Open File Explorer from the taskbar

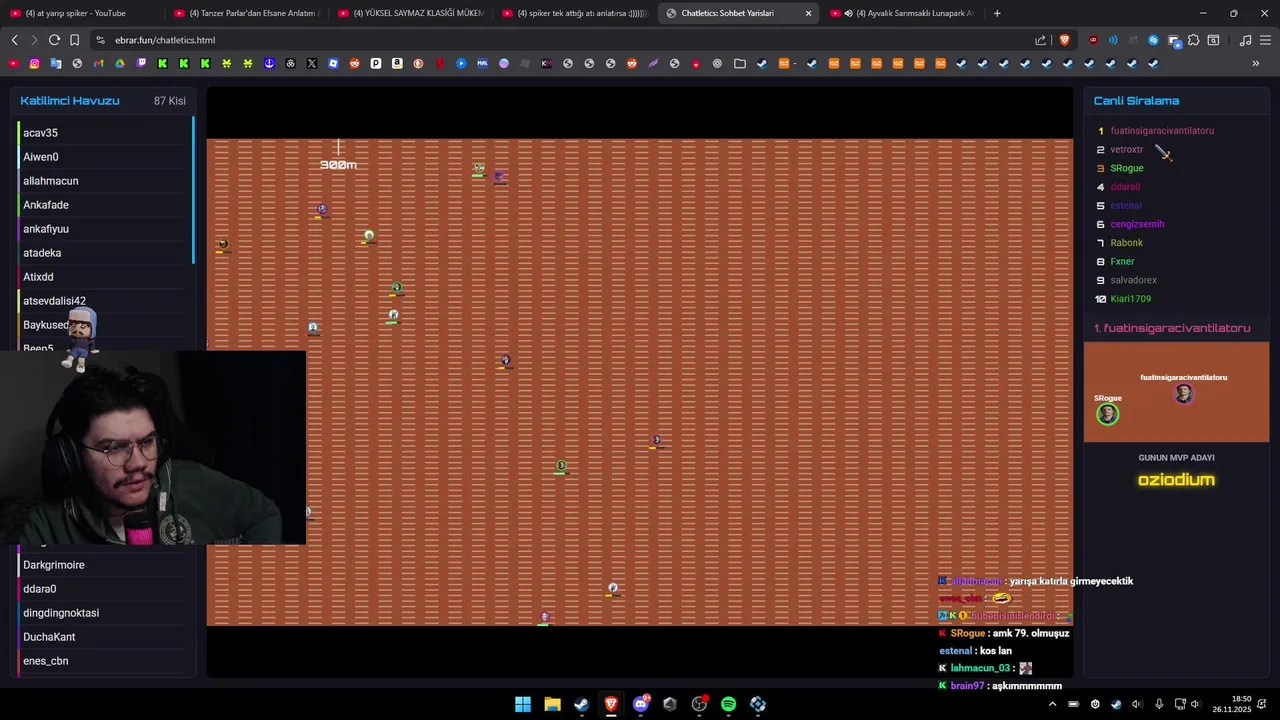pos(552,704)
